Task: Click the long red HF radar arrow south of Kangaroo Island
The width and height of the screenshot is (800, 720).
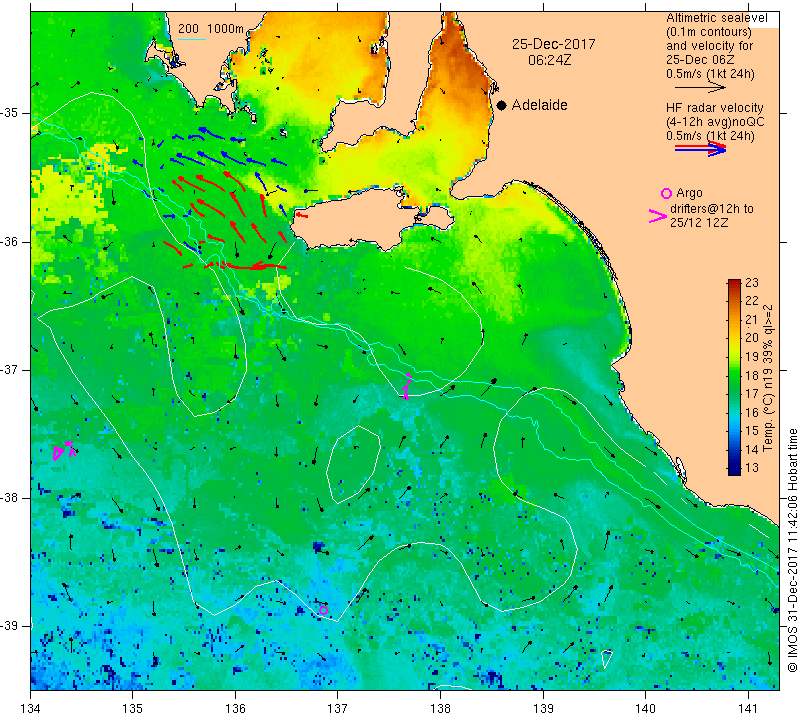Action: [x=255, y=266]
